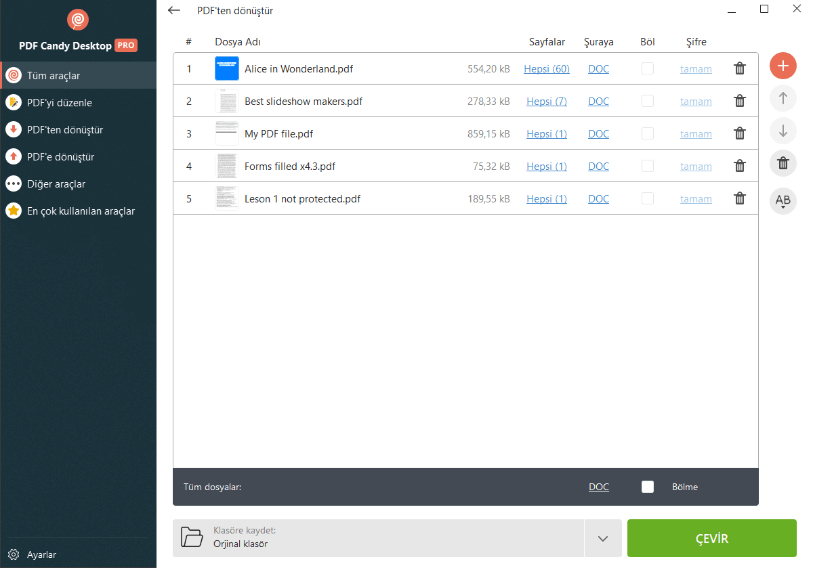813x568 pixels.
Task: Open Hepsi (1) for Leson 1 not protected.pdf
Action: pyautogui.click(x=546, y=199)
